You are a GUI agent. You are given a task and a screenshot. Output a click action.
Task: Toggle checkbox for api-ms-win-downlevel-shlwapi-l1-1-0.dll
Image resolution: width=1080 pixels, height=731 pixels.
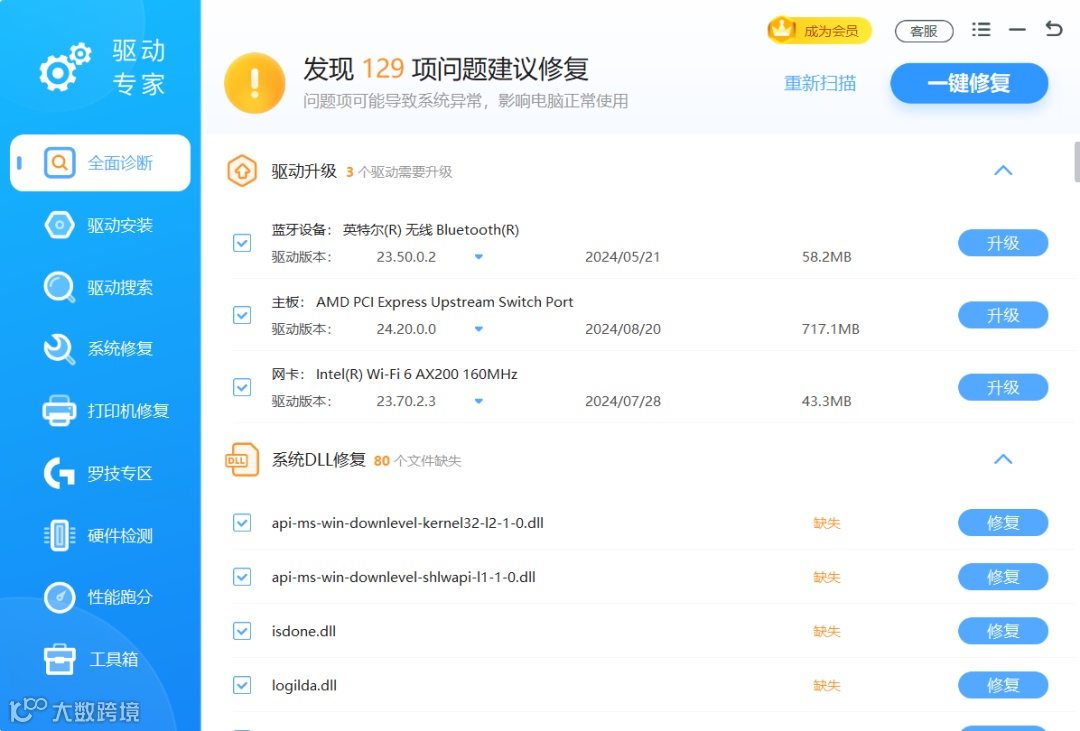coord(242,577)
